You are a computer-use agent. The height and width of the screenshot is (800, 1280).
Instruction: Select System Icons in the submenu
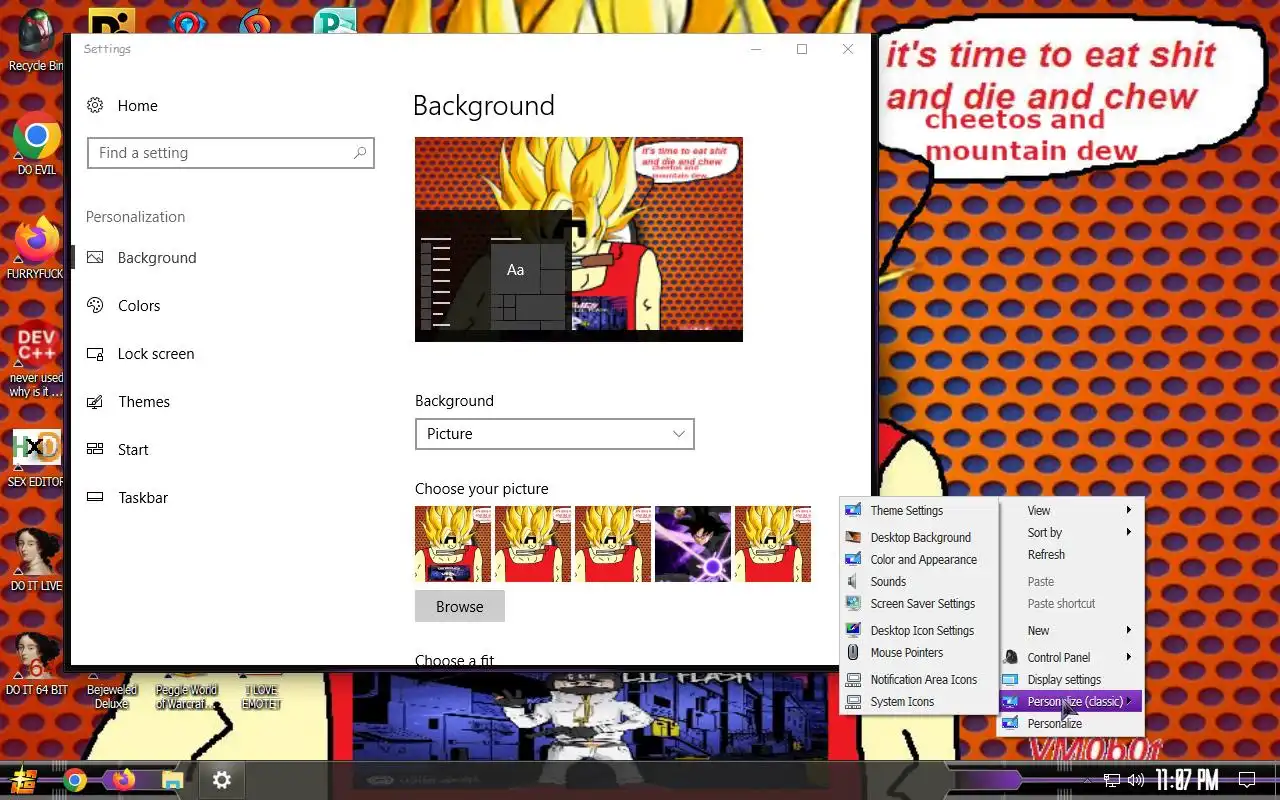point(919,702)
